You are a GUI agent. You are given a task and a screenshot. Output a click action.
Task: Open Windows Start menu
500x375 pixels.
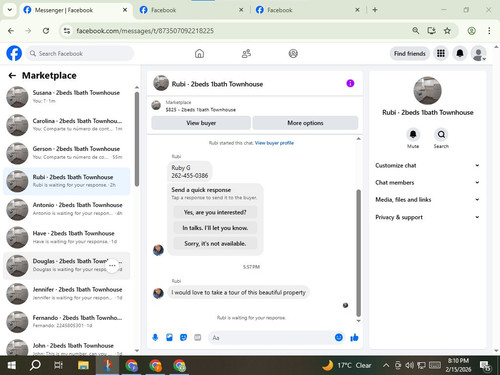(x=12, y=365)
